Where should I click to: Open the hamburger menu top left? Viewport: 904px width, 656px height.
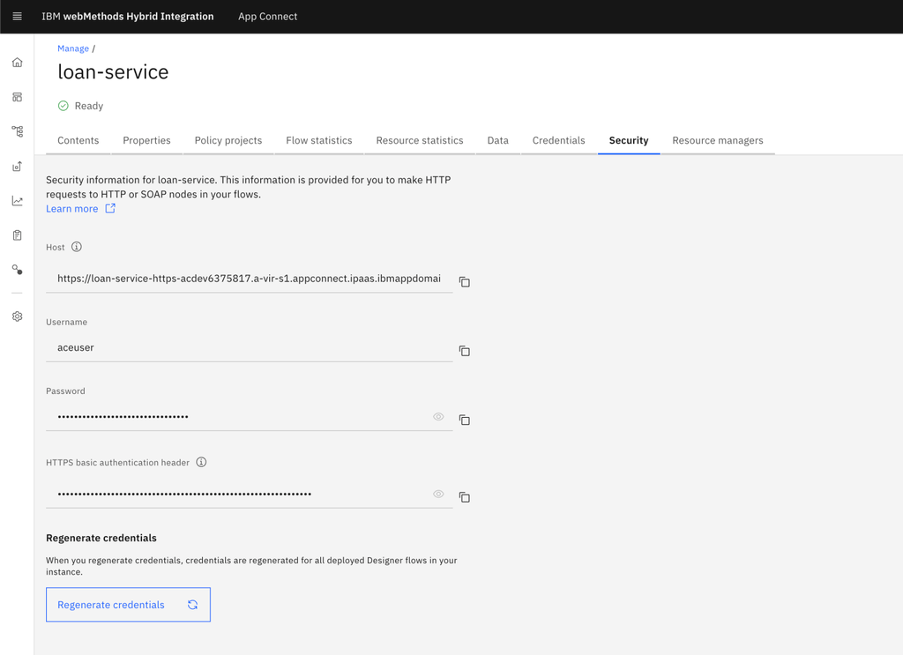coord(16,16)
